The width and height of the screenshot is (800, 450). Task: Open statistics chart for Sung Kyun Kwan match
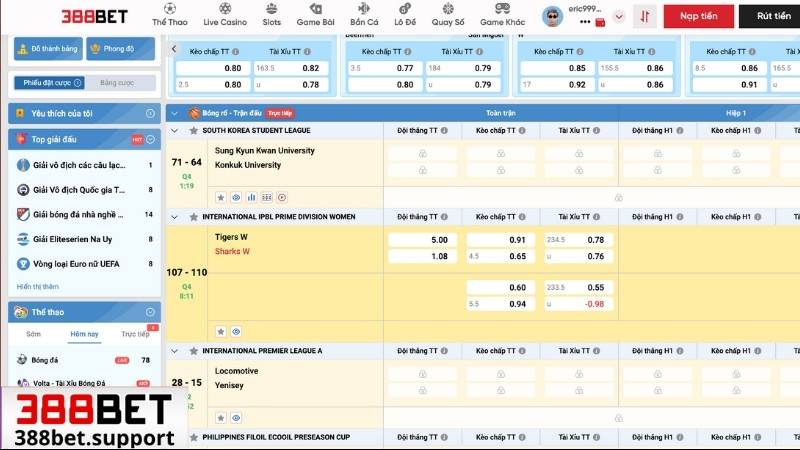click(x=251, y=198)
